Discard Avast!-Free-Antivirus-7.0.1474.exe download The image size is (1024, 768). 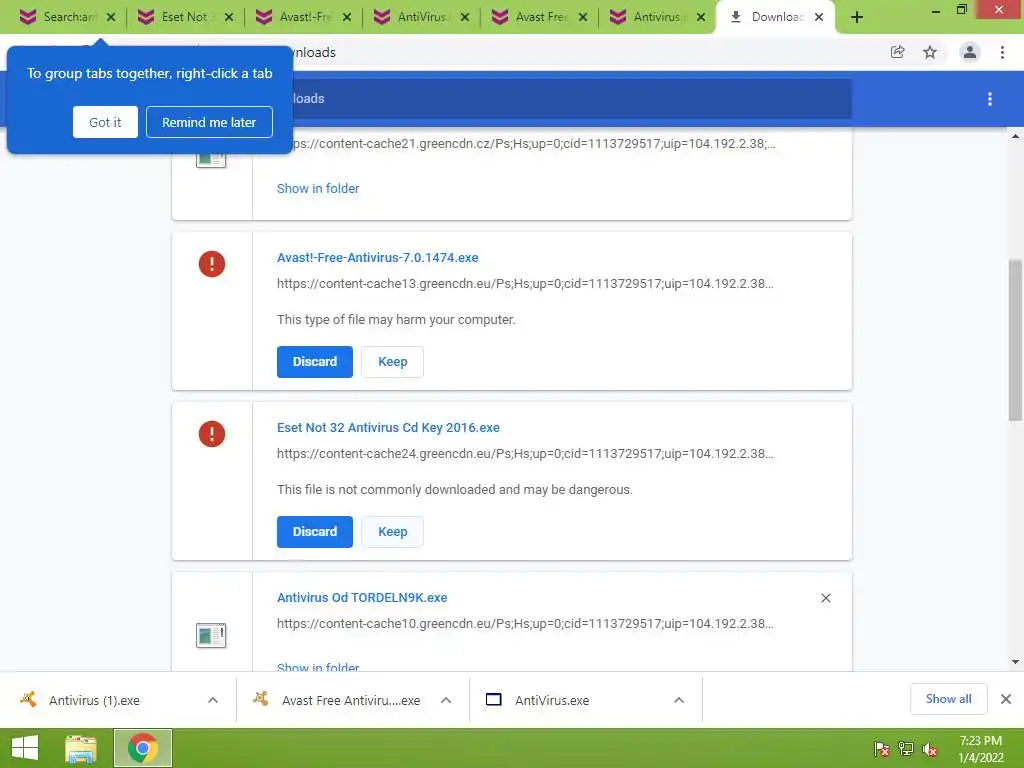coord(315,362)
